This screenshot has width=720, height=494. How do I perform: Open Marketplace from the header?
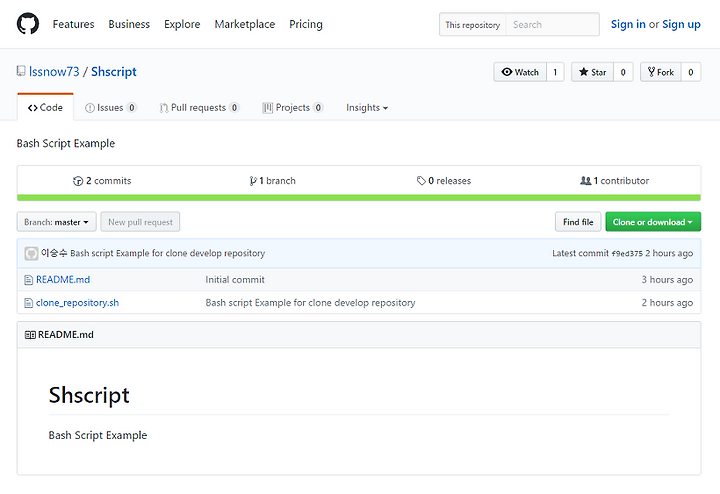[245, 24]
